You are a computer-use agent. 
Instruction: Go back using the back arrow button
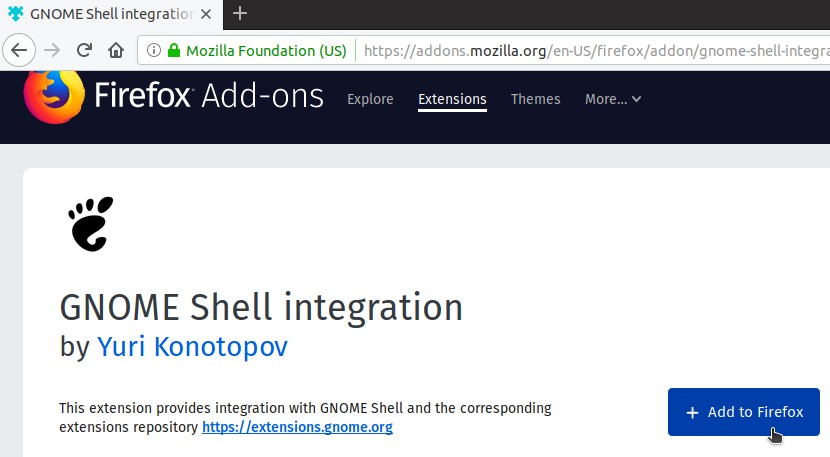tap(19, 50)
